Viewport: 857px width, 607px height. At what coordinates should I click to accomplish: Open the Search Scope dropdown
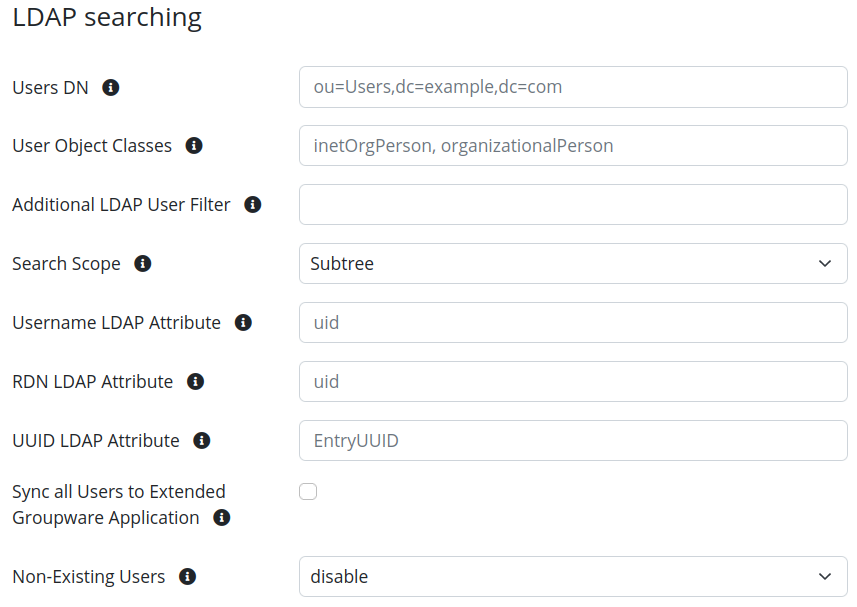tap(573, 263)
